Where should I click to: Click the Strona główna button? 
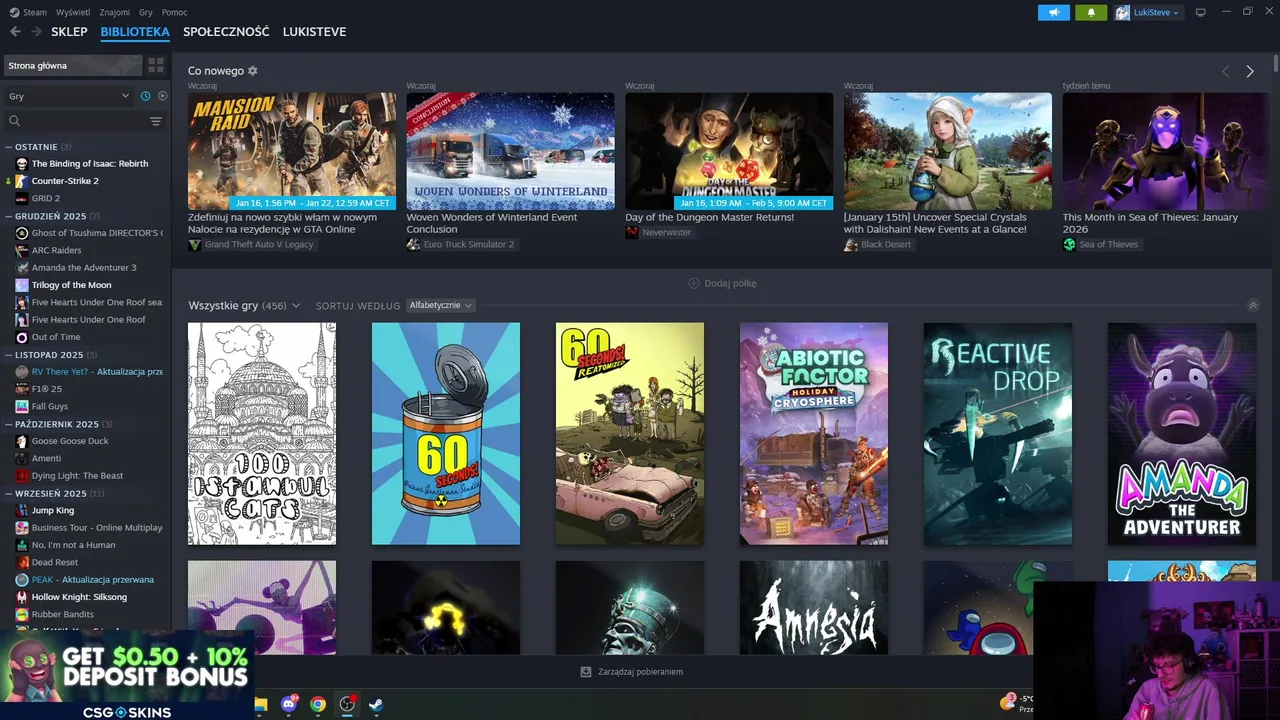pos(72,65)
